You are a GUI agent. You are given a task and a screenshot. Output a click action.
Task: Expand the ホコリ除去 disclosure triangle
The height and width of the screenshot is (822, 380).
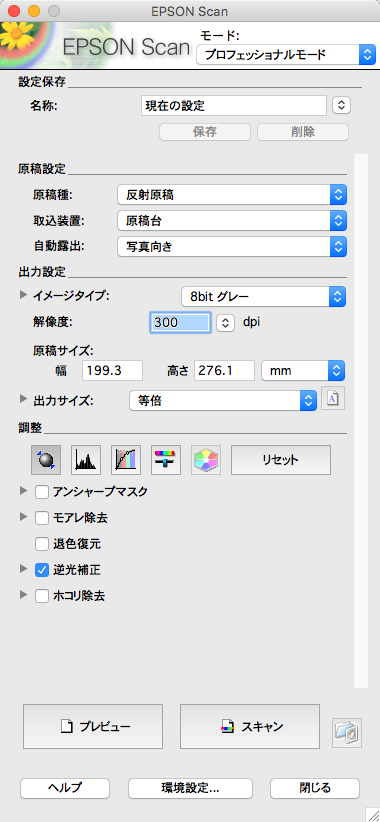[23, 593]
